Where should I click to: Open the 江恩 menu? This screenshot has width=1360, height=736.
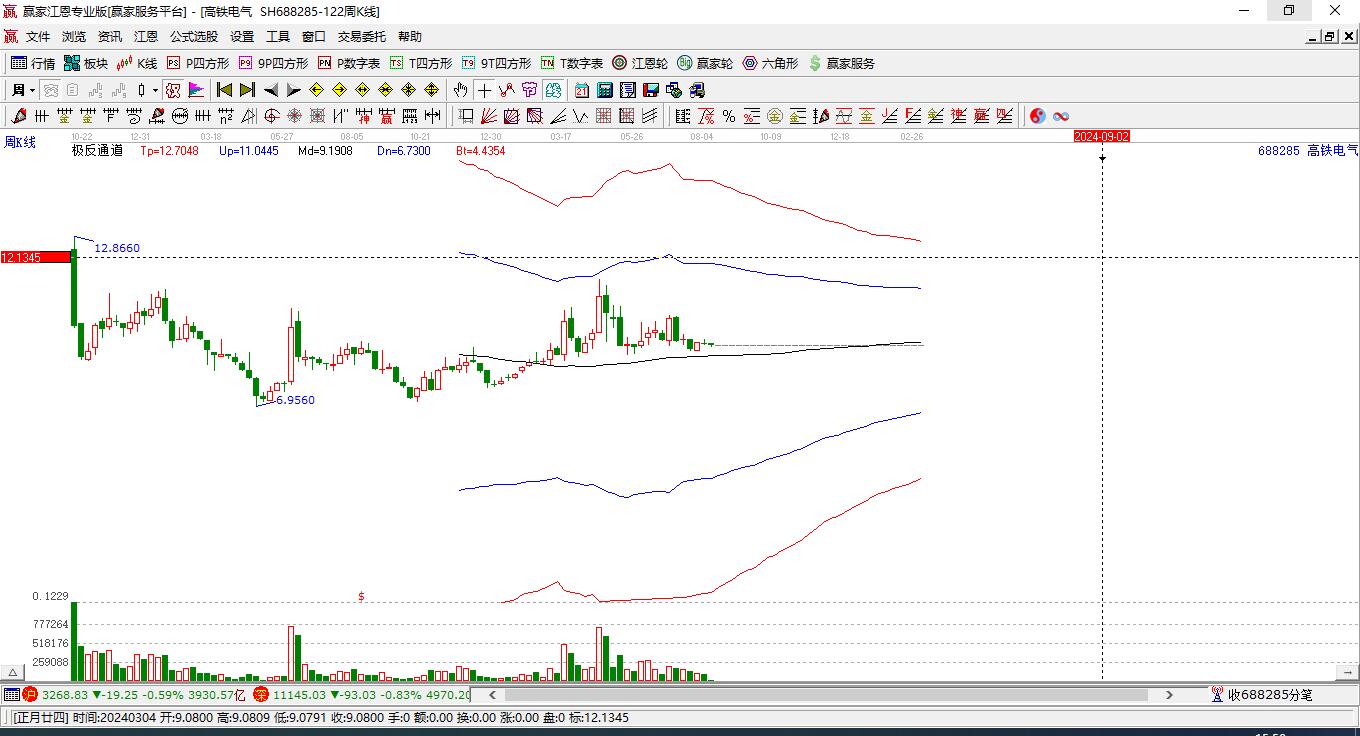point(146,37)
